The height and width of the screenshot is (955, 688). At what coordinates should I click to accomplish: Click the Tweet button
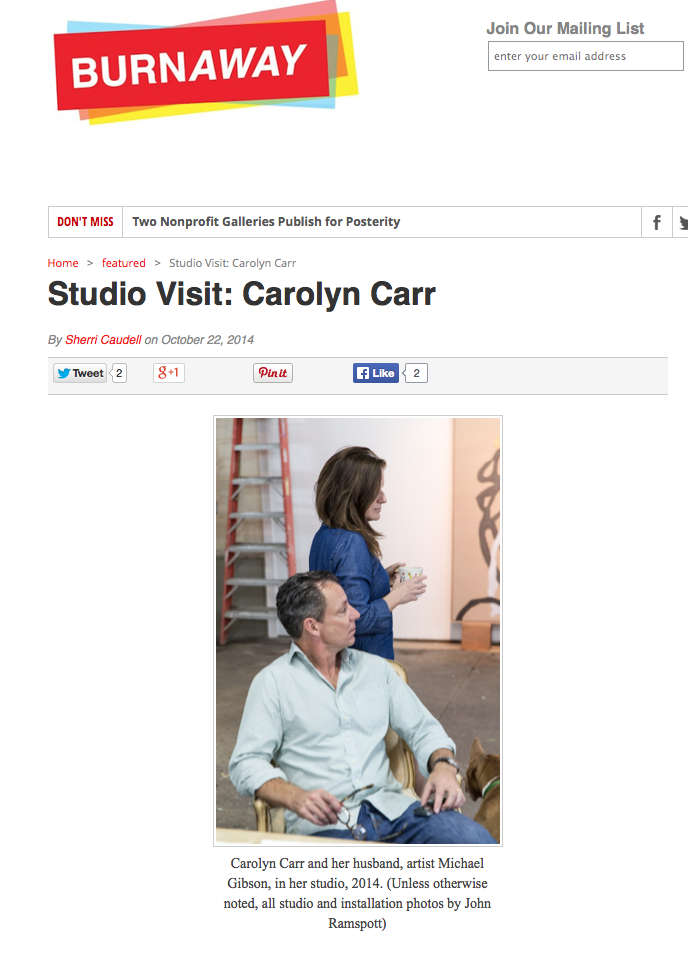click(x=80, y=373)
